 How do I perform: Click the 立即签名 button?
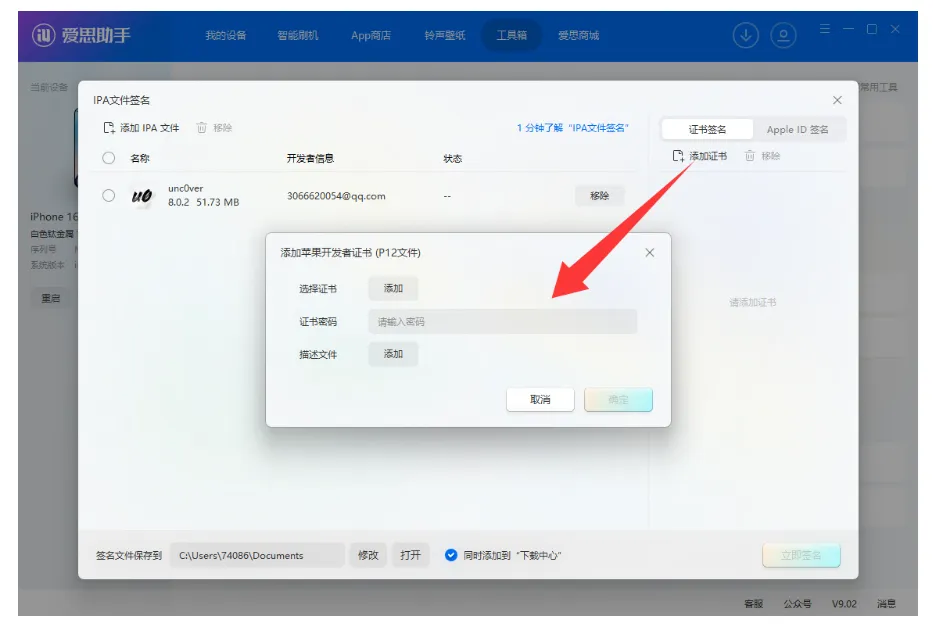click(x=801, y=555)
